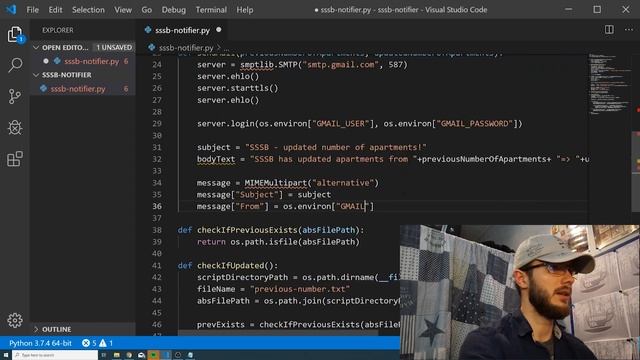640x360 pixels.
Task: Open the Help menu
Action: 244,10
